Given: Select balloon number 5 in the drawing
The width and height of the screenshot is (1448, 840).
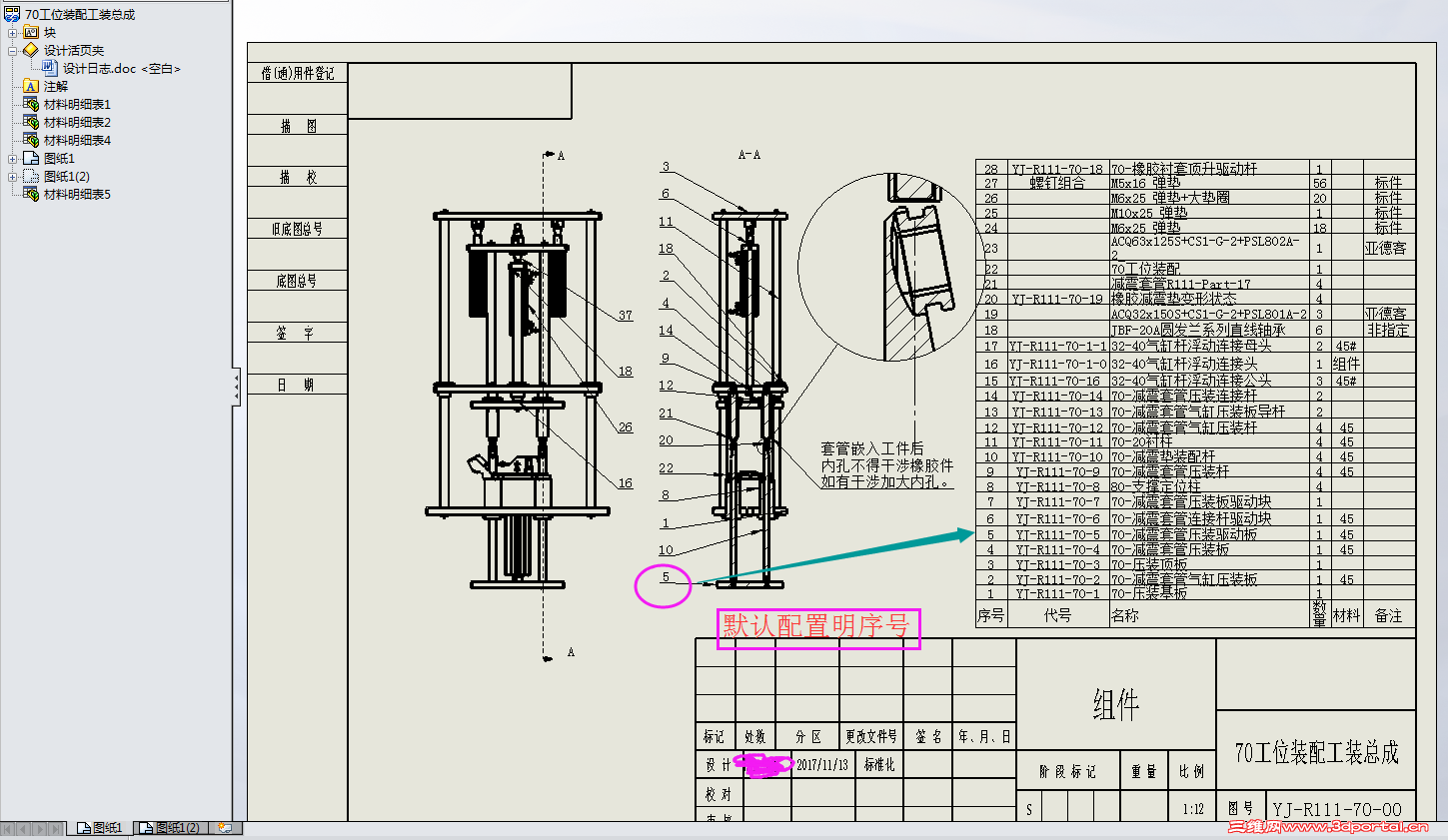Looking at the screenshot, I should (666, 577).
